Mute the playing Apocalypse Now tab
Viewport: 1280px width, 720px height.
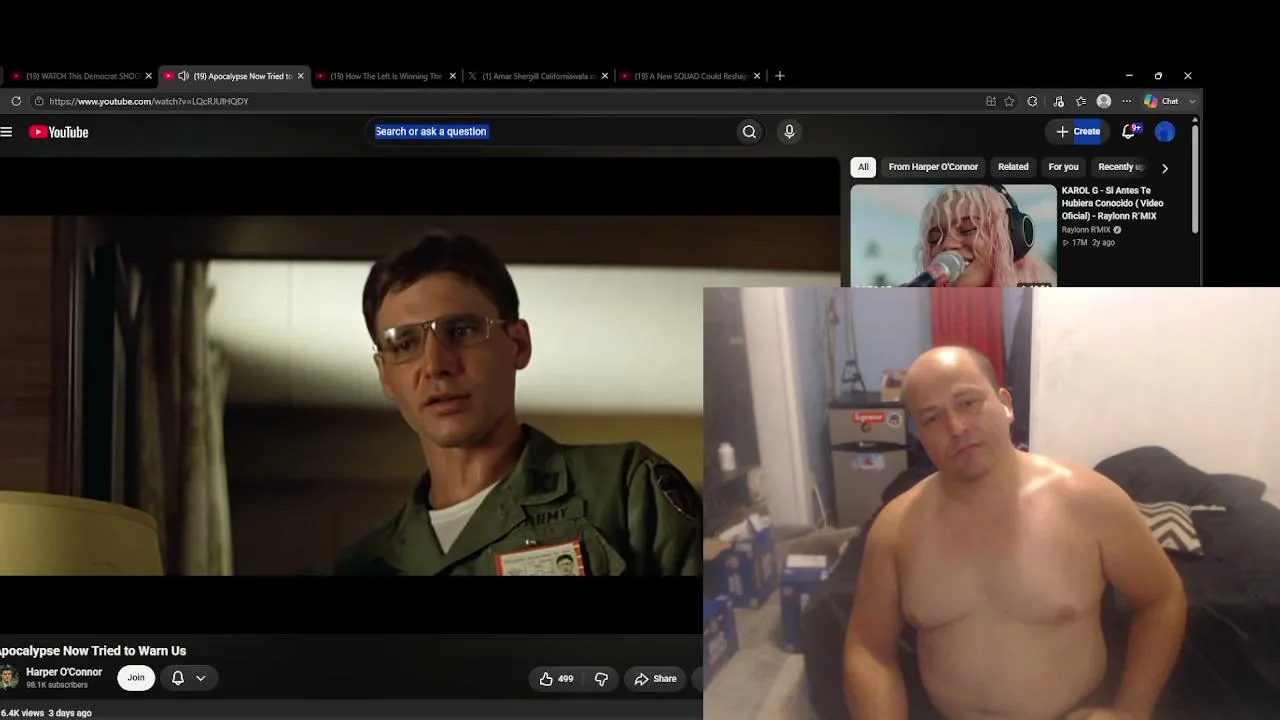[x=183, y=76]
